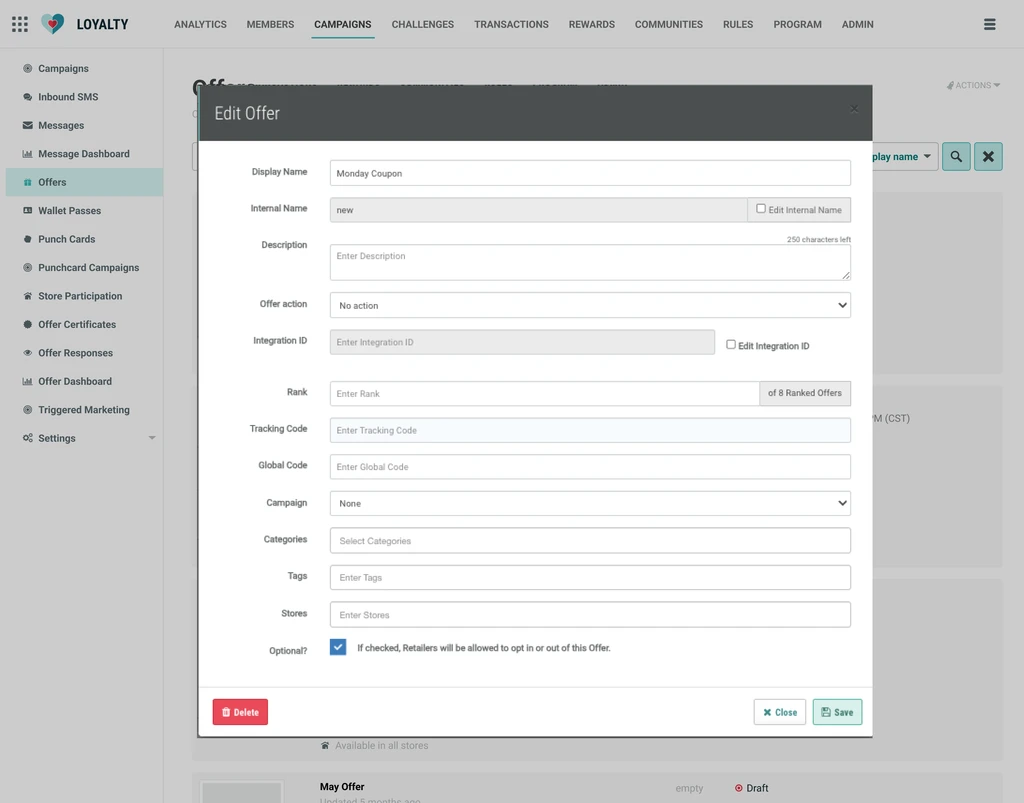Expand the Campaign dropdown
This screenshot has height=803, width=1024.
(590, 503)
